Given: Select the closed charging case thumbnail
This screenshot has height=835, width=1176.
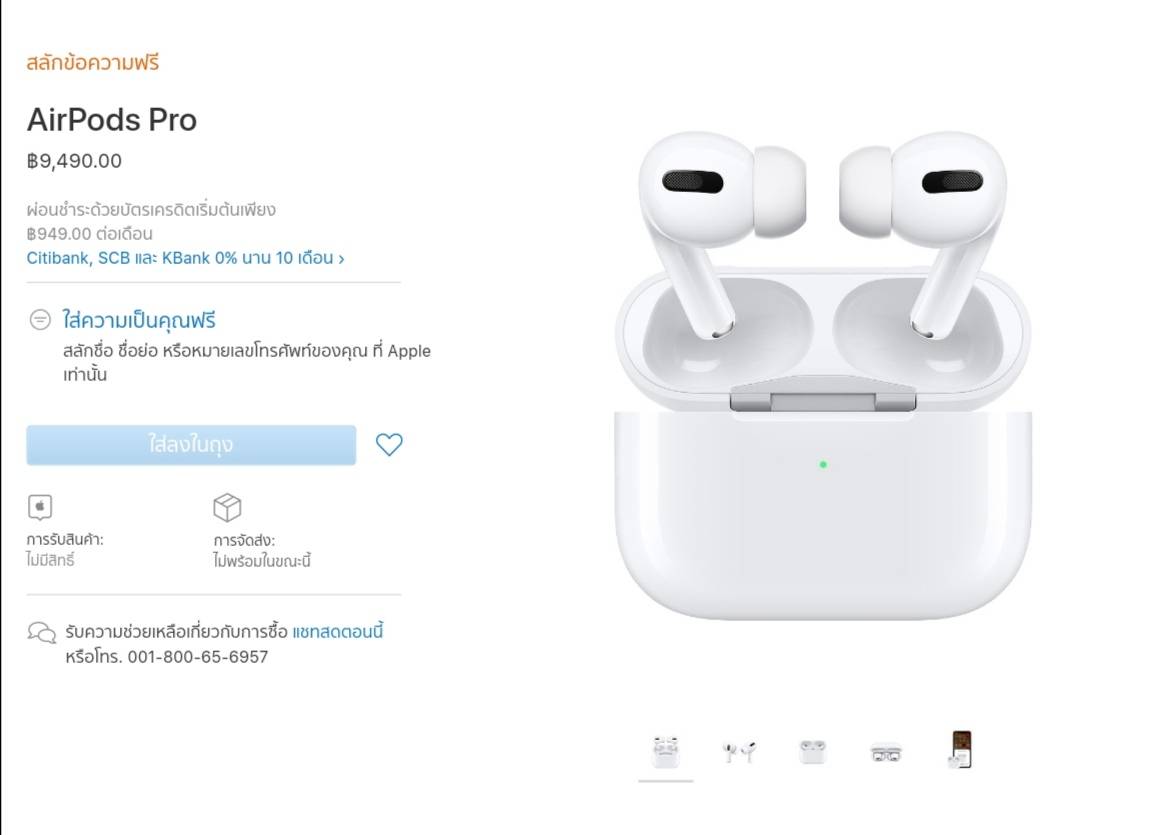Looking at the screenshot, I should (812, 751).
